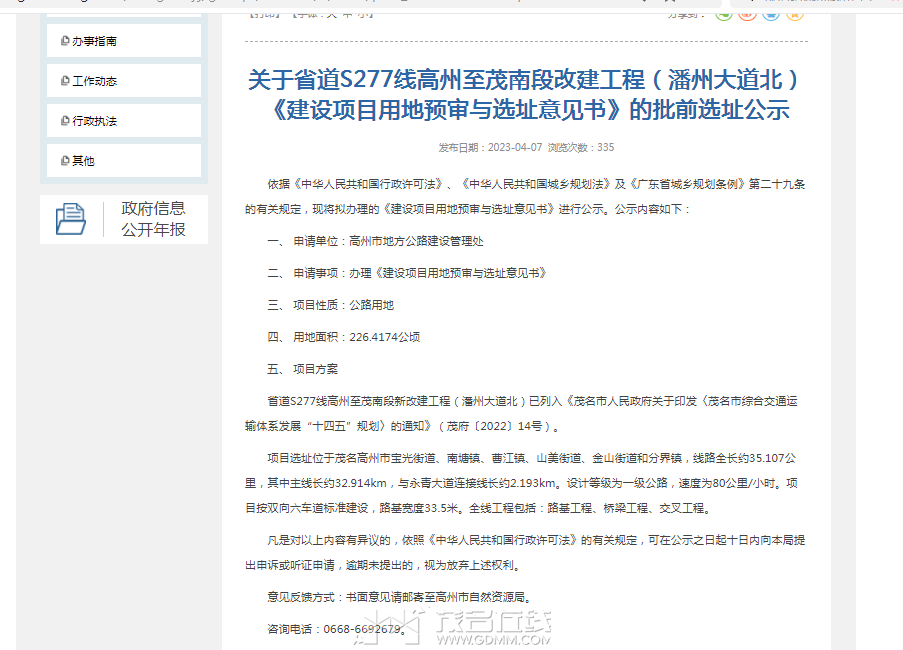
Task: Share the article via red Weibo icon
Action: click(x=748, y=16)
